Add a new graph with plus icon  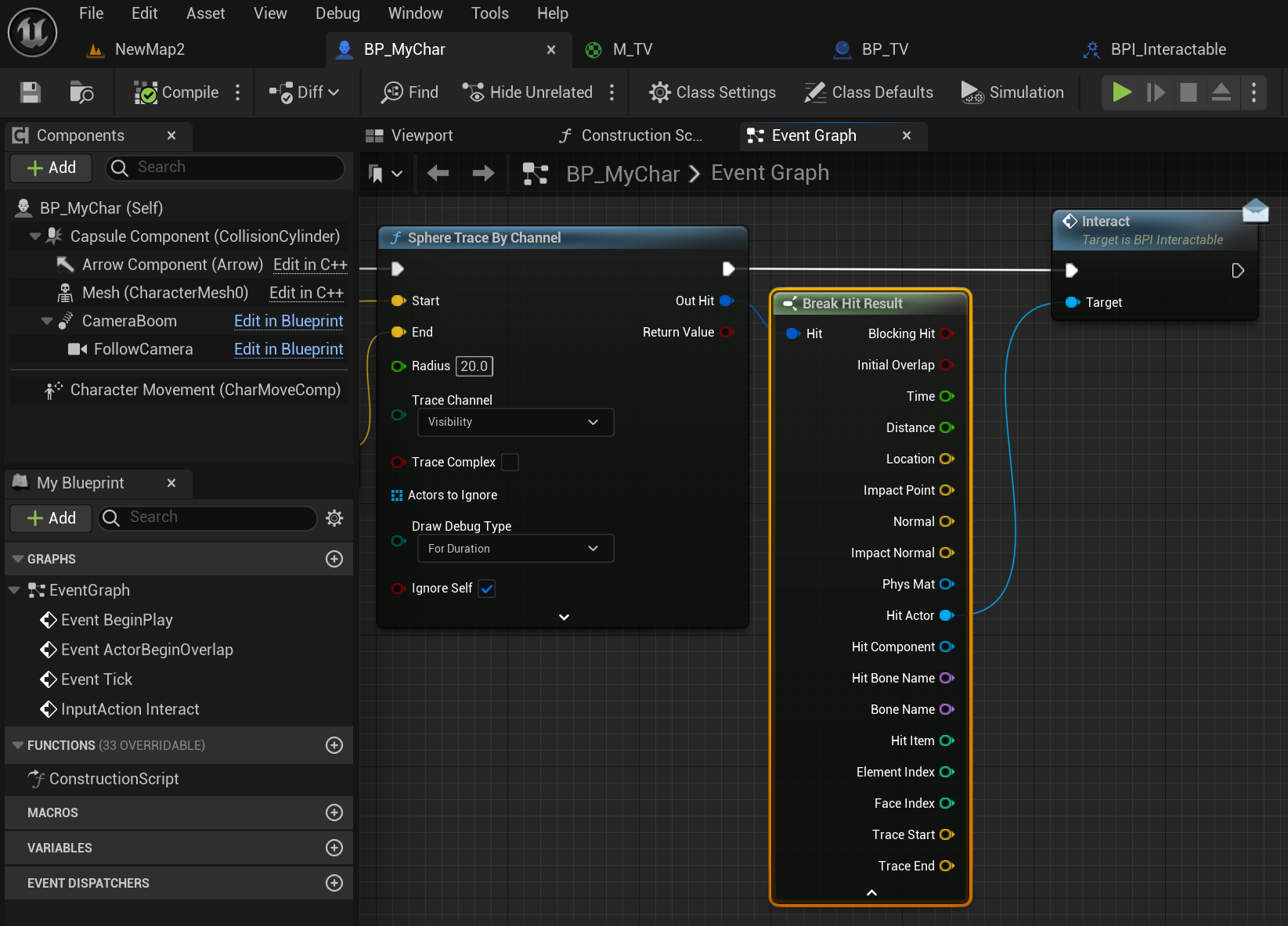(334, 559)
